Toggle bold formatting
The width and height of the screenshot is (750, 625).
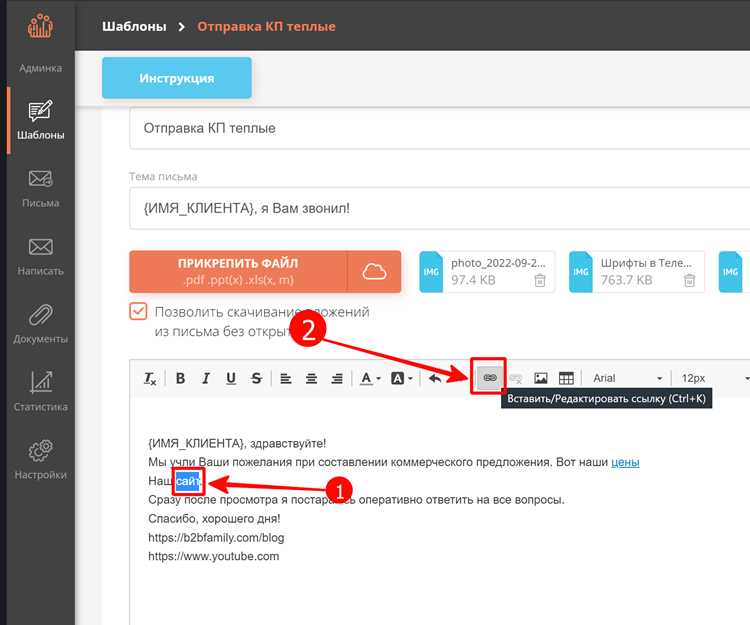(x=180, y=378)
